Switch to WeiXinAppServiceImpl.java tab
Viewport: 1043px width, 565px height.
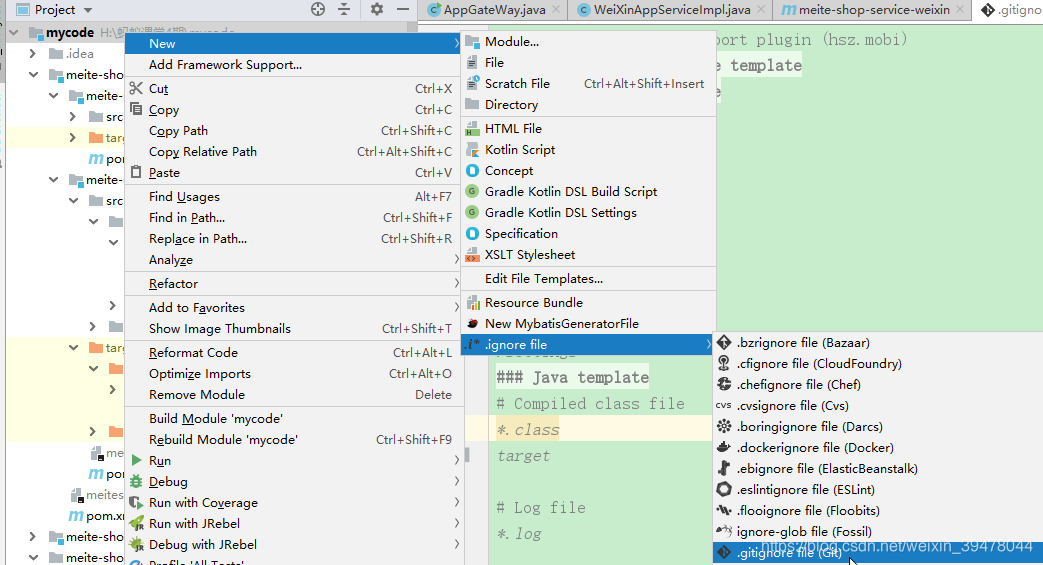point(670,9)
